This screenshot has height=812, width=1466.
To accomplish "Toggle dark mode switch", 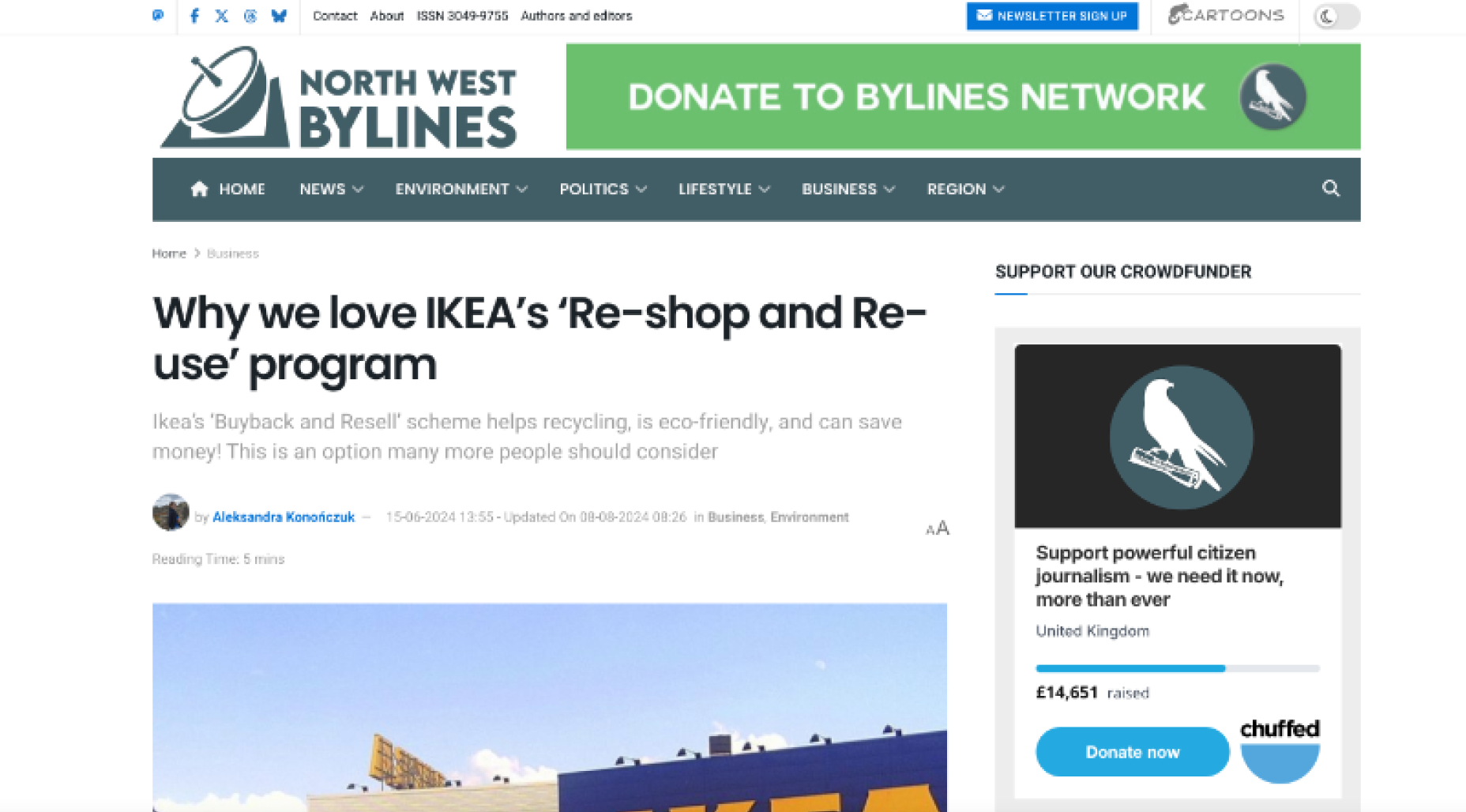I will (1336, 16).
